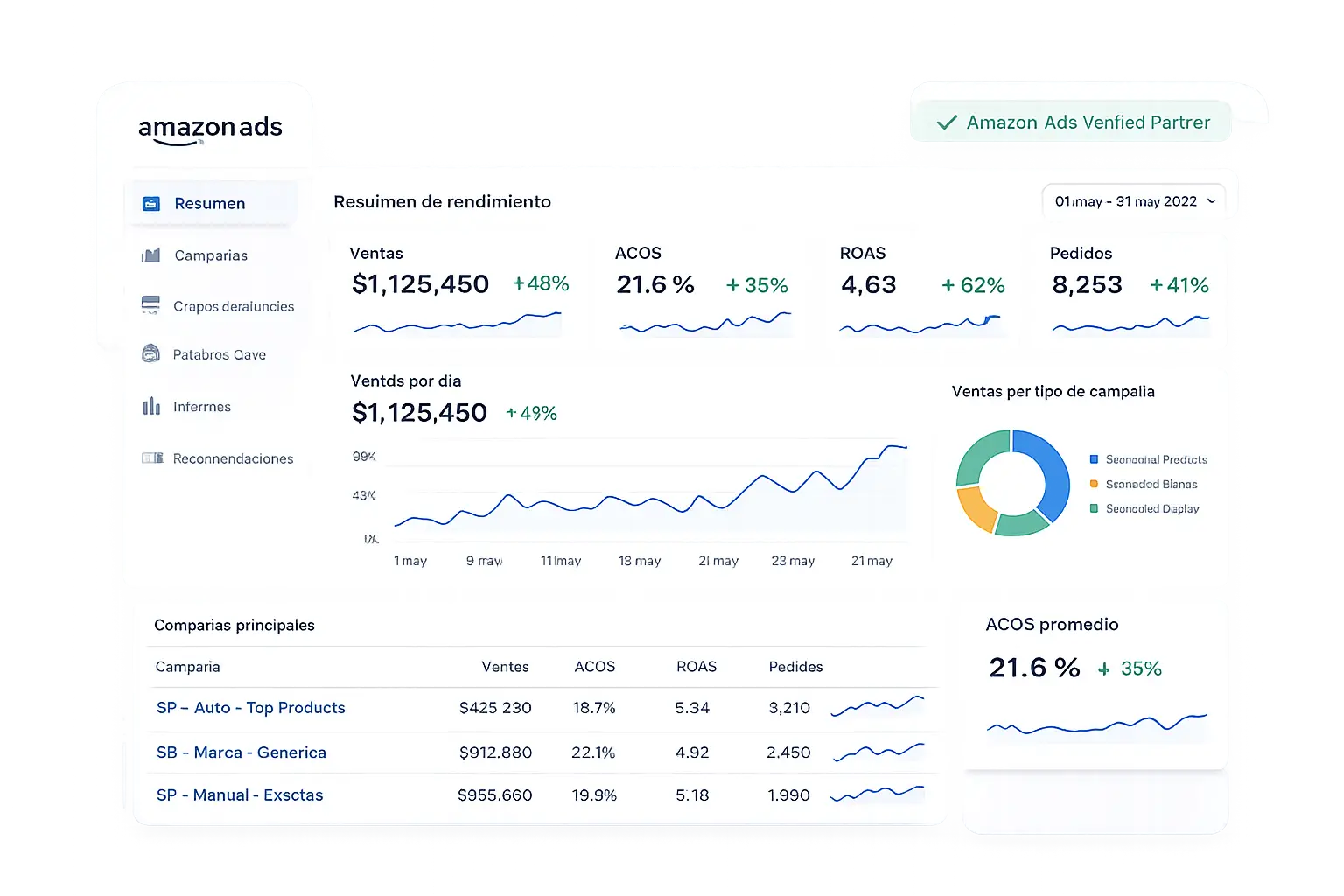Click the 23 may axis label
Screen dimensions: 1344x896
793,561
